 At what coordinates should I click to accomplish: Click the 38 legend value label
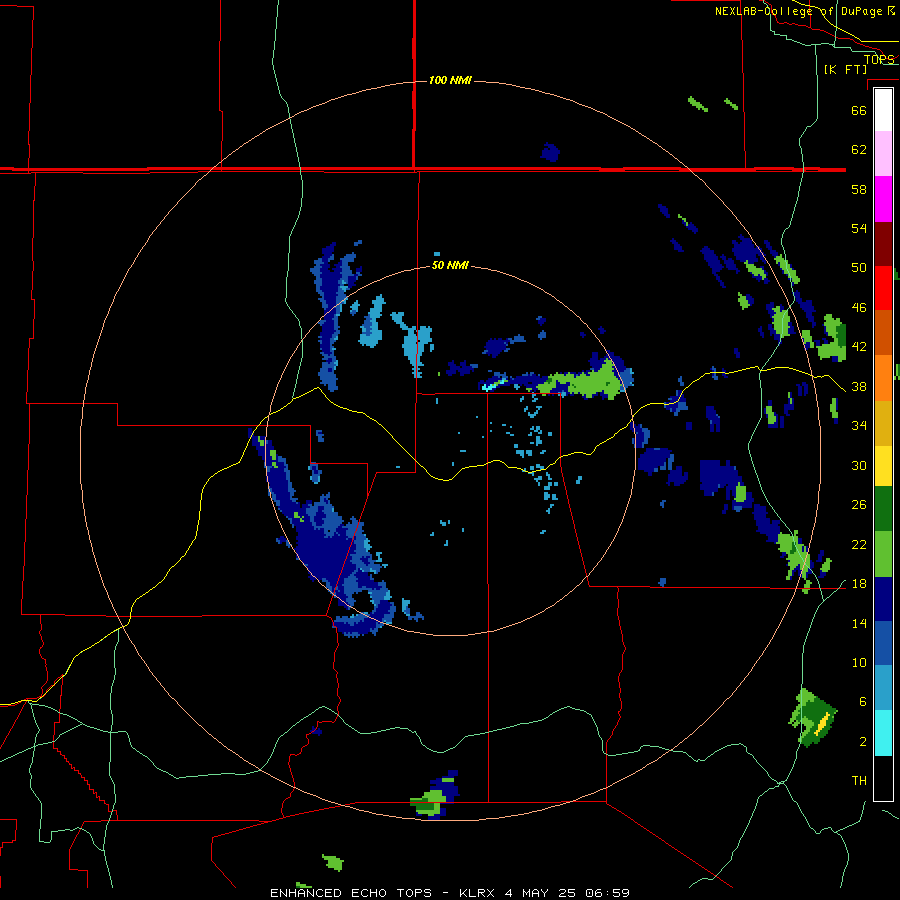(859, 386)
